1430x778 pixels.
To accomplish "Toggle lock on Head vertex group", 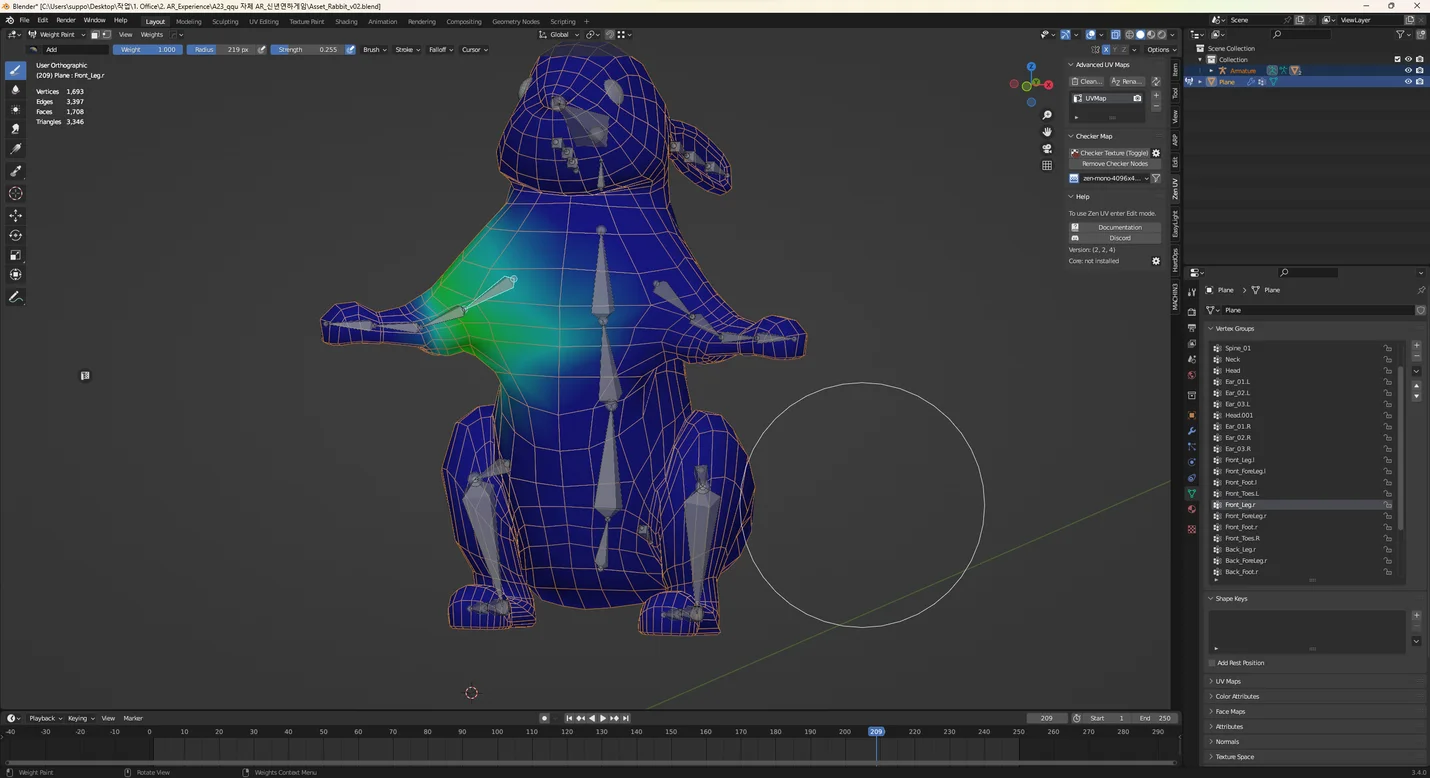I will pyautogui.click(x=1388, y=370).
